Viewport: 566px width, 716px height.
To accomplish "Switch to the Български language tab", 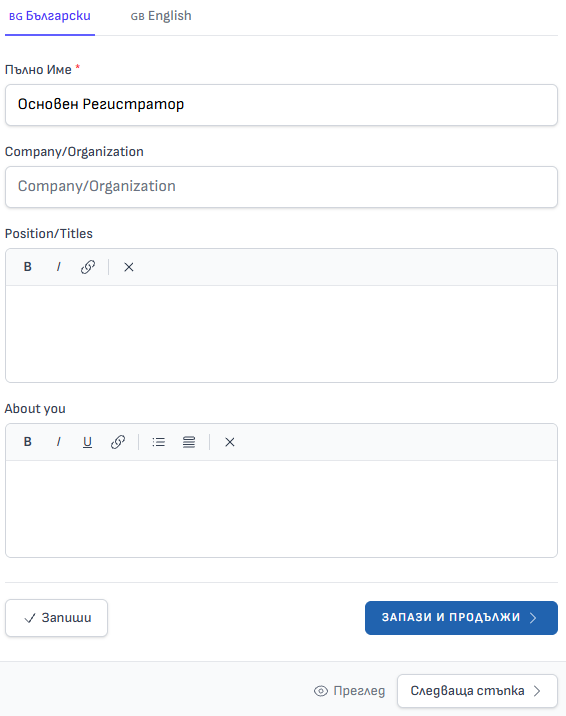I will click(x=50, y=16).
